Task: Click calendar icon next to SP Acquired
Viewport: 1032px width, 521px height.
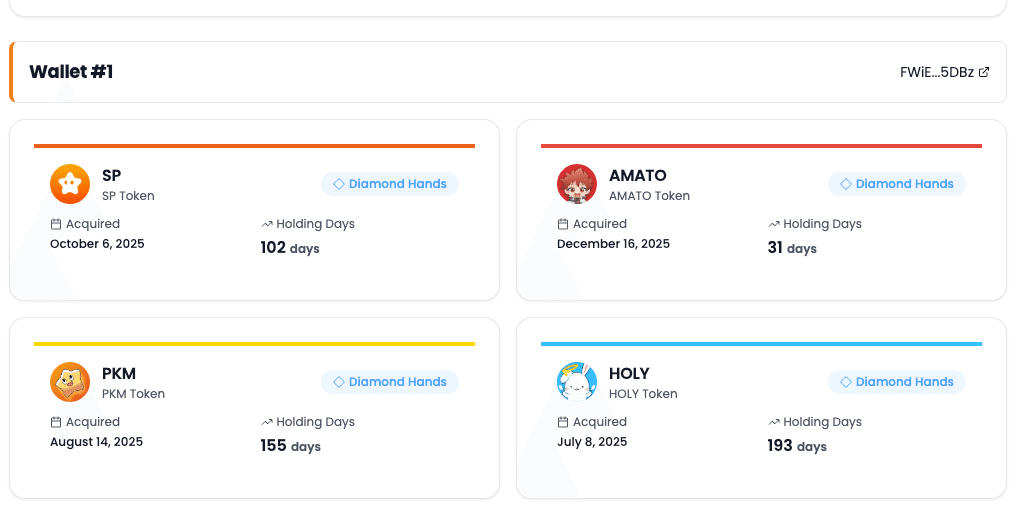Action: tap(56, 224)
